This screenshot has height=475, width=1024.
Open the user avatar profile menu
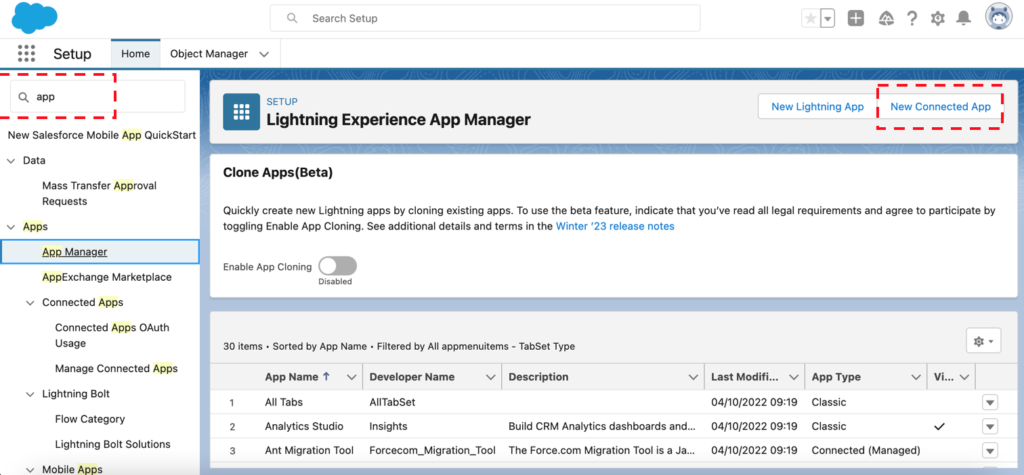[x=999, y=17]
